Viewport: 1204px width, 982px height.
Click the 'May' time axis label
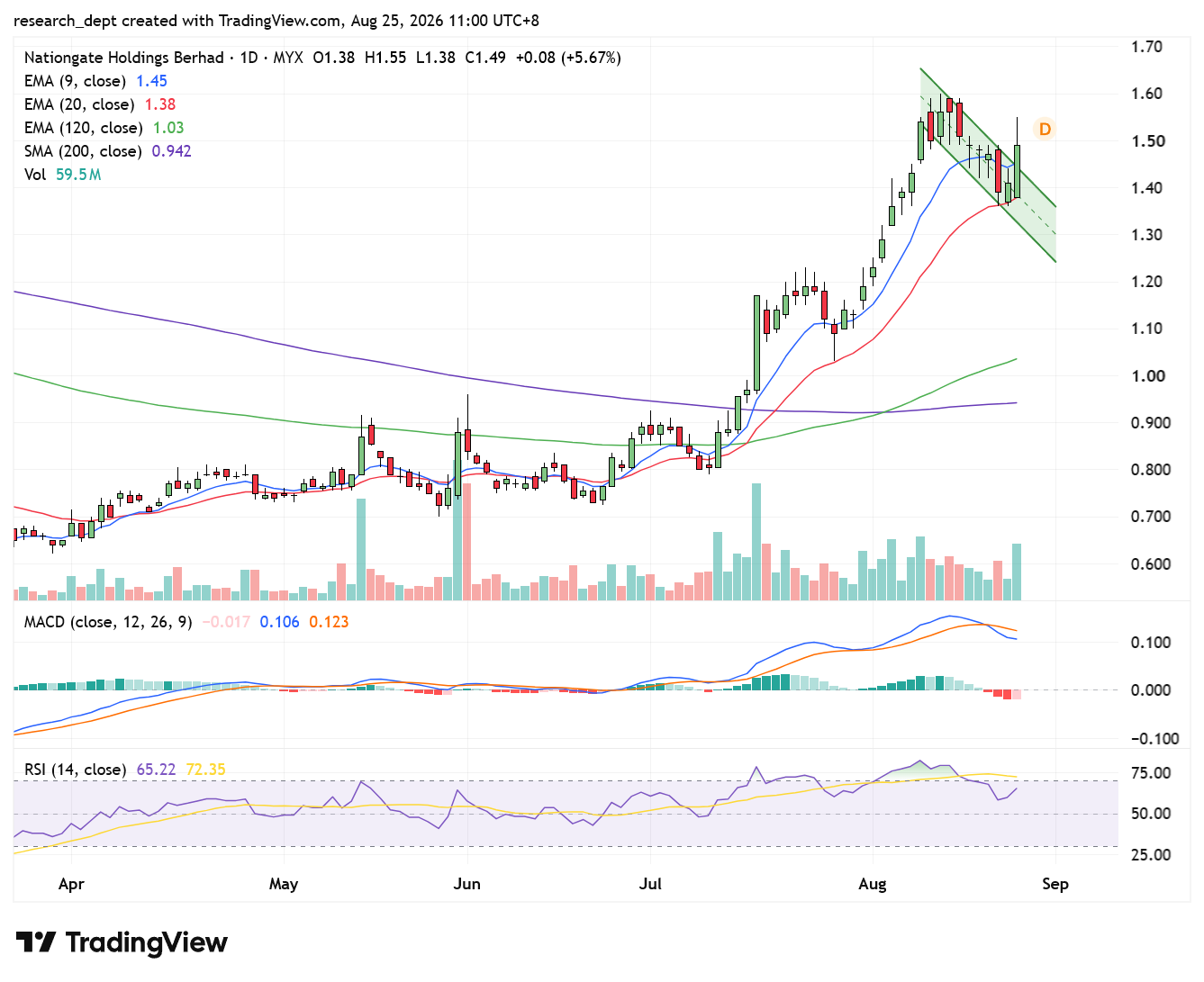click(284, 884)
